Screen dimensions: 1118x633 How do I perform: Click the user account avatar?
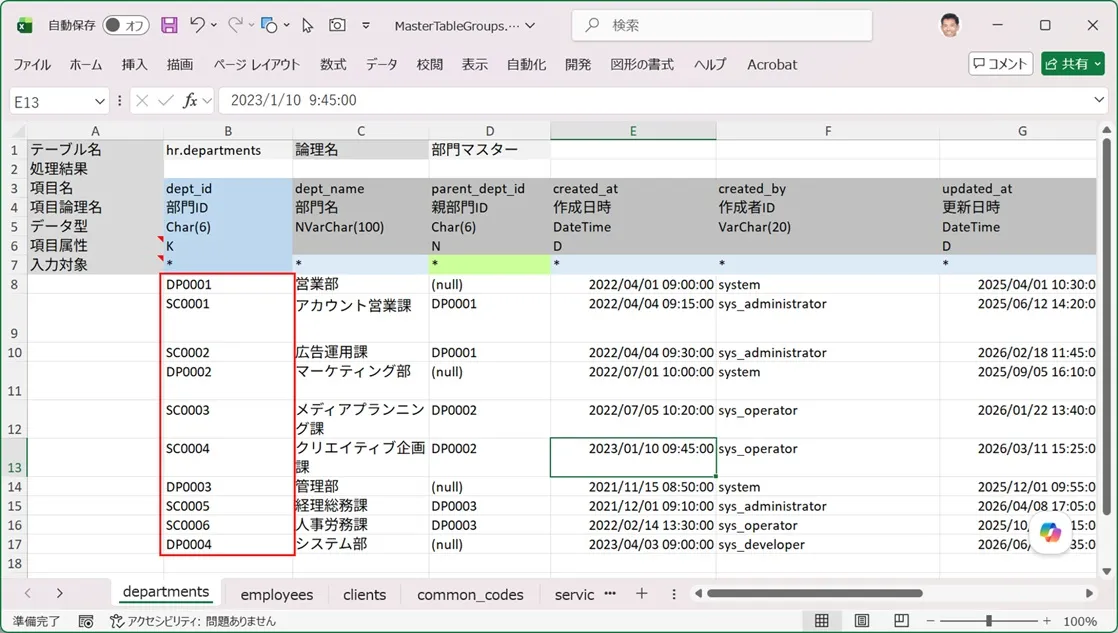950,26
